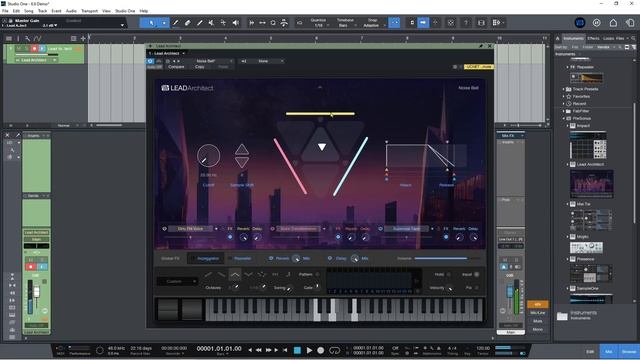
Task: Expand the Track Presets folder
Action: tap(564, 89)
